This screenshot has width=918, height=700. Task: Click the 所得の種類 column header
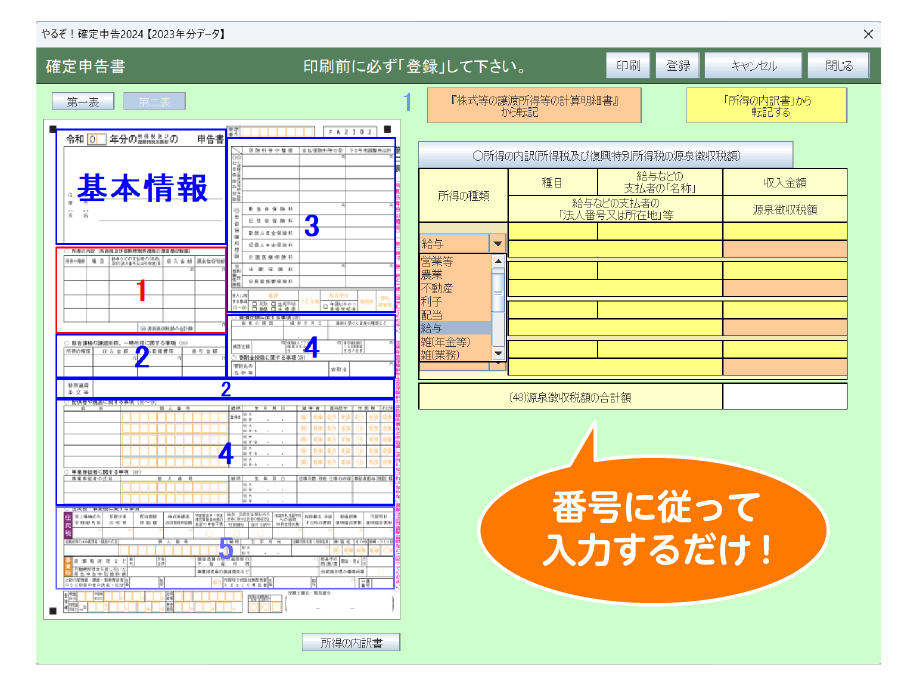coord(463,195)
